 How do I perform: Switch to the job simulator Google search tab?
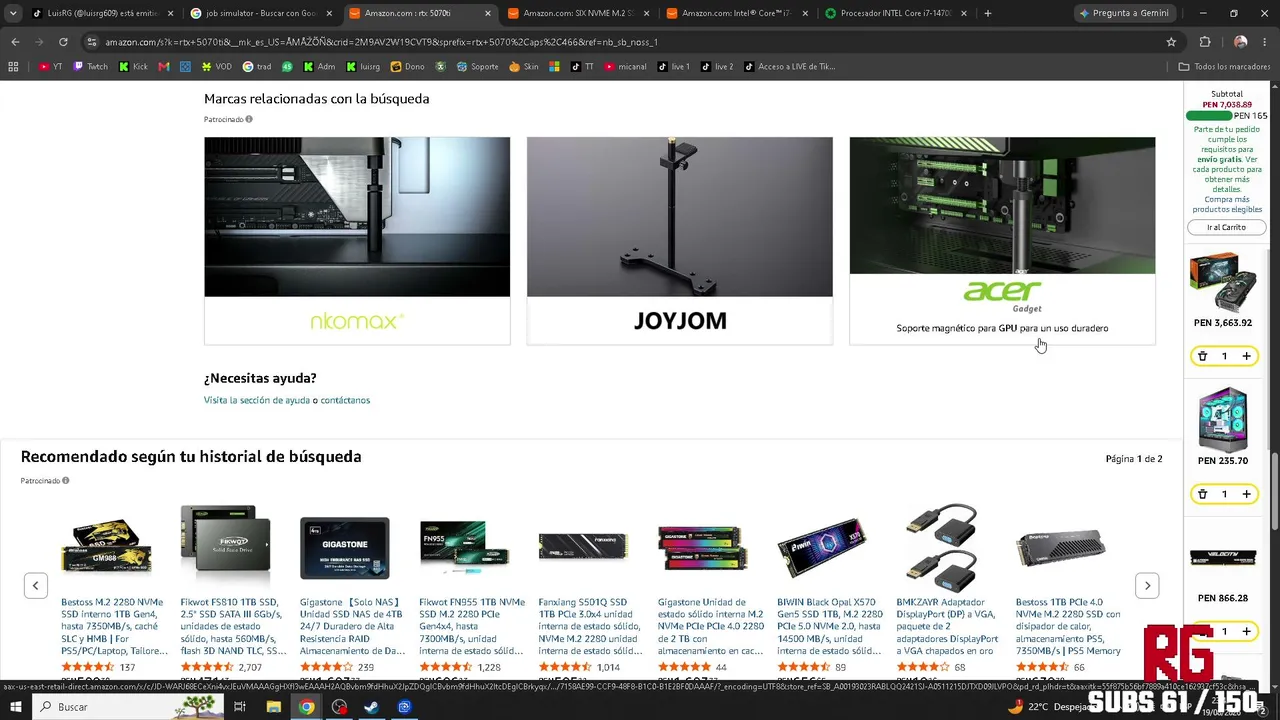pos(260,13)
